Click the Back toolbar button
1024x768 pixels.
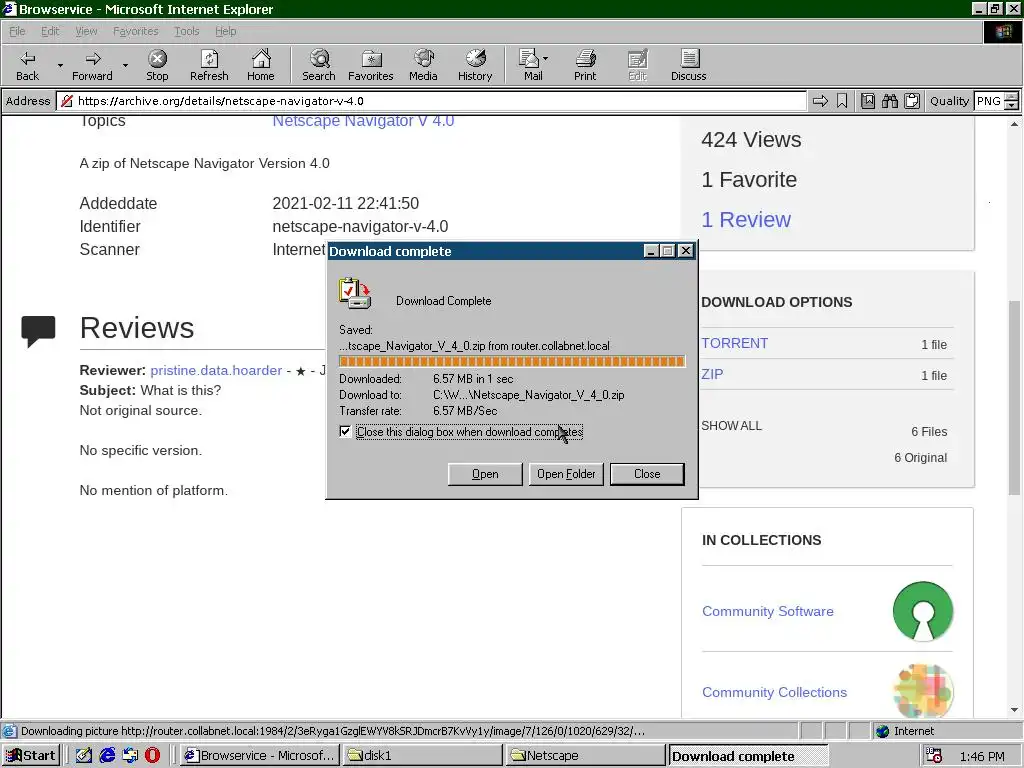[x=27, y=65]
